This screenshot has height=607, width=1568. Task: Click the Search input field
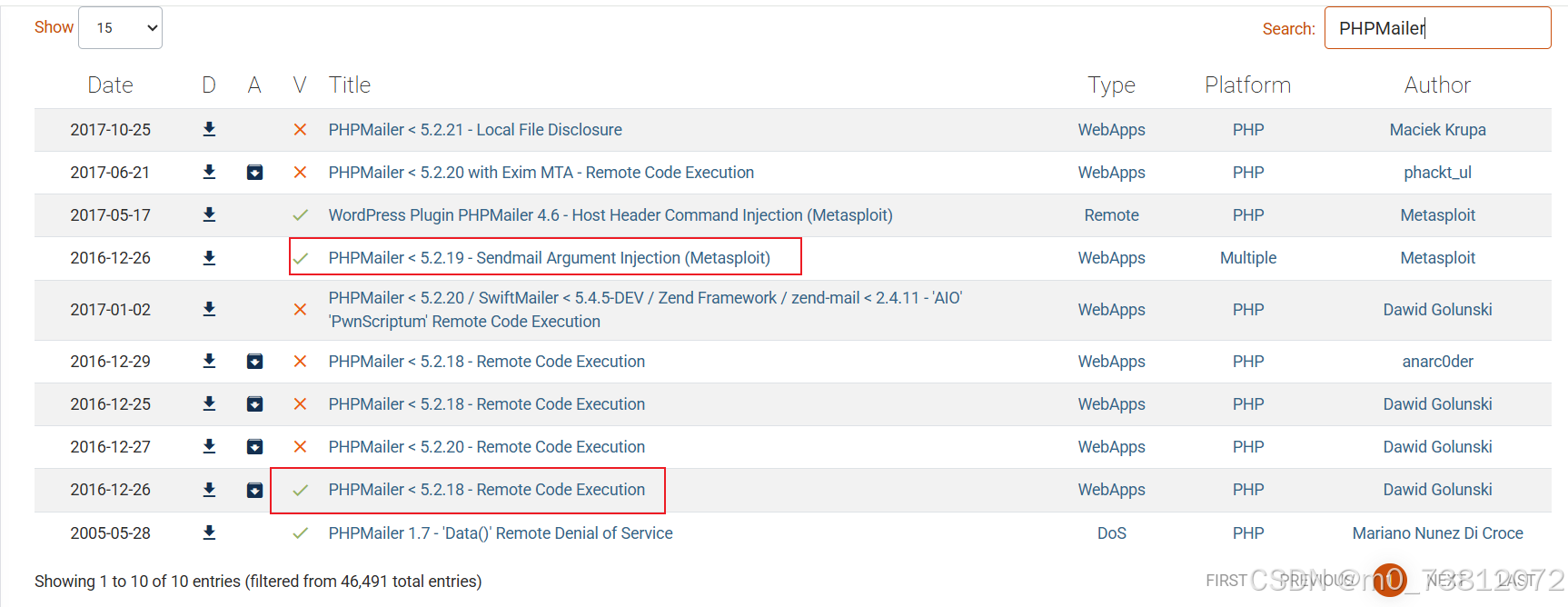click(1437, 28)
